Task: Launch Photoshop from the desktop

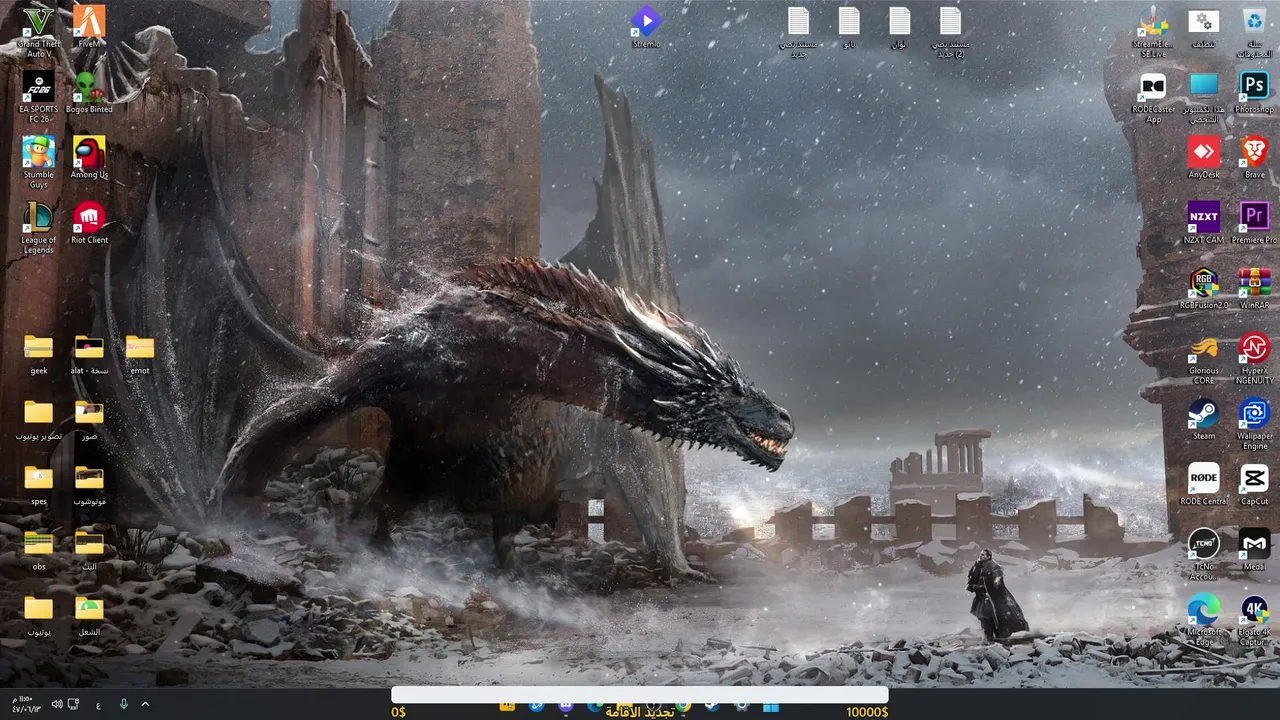Action: point(1254,91)
